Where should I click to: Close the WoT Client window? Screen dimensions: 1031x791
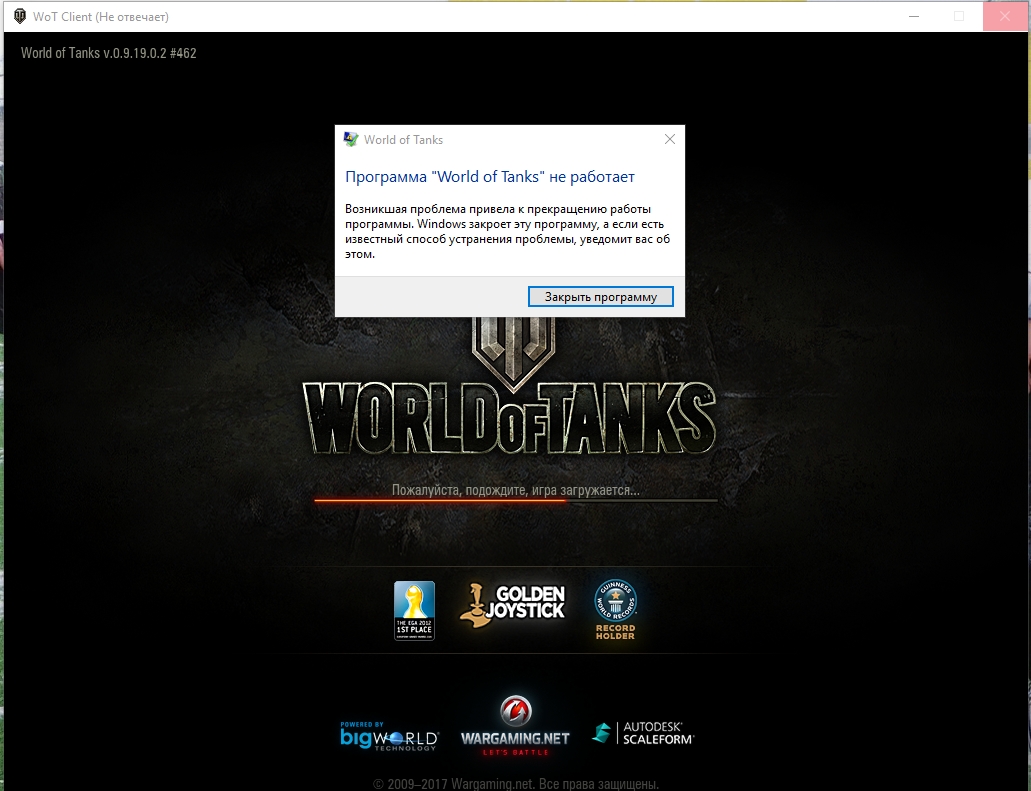[x=1005, y=16]
